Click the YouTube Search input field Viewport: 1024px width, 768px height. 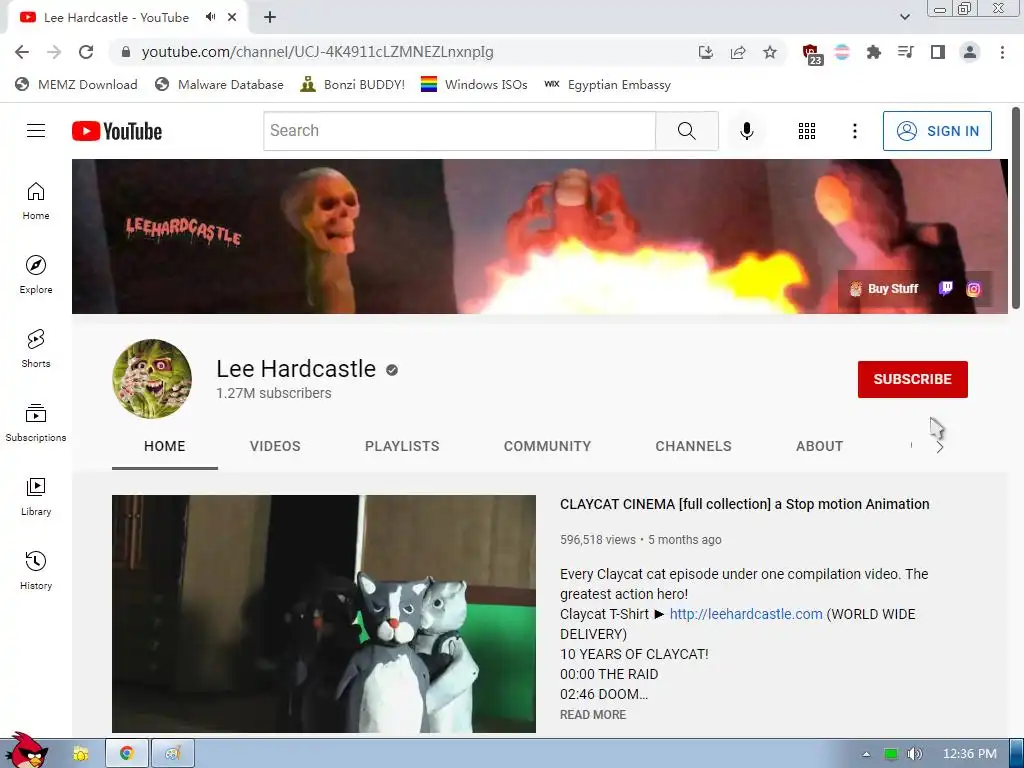pyautogui.click(x=460, y=131)
